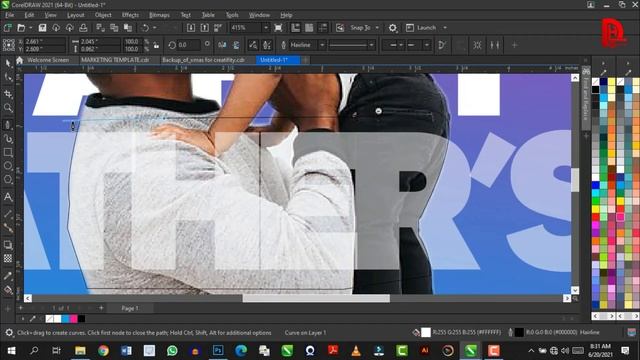The image size is (640, 360).
Task: Select the Zoom magnifier tool
Action: 8,108
